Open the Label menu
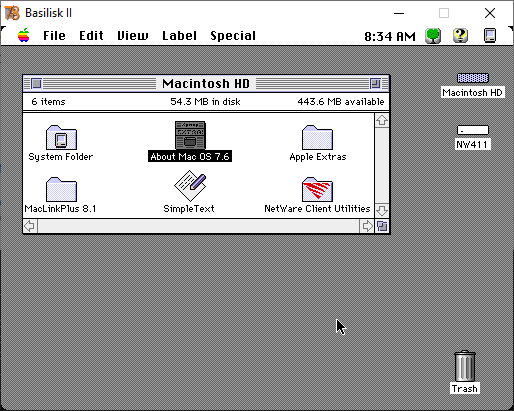This screenshot has height=411, width=514. [179, 36]
